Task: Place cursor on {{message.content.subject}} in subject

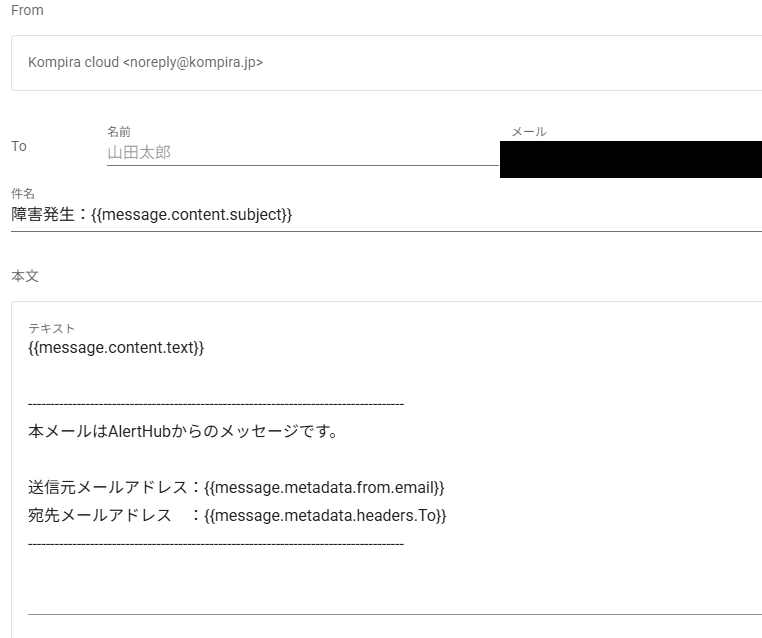Action: click(x=191, y=215)
